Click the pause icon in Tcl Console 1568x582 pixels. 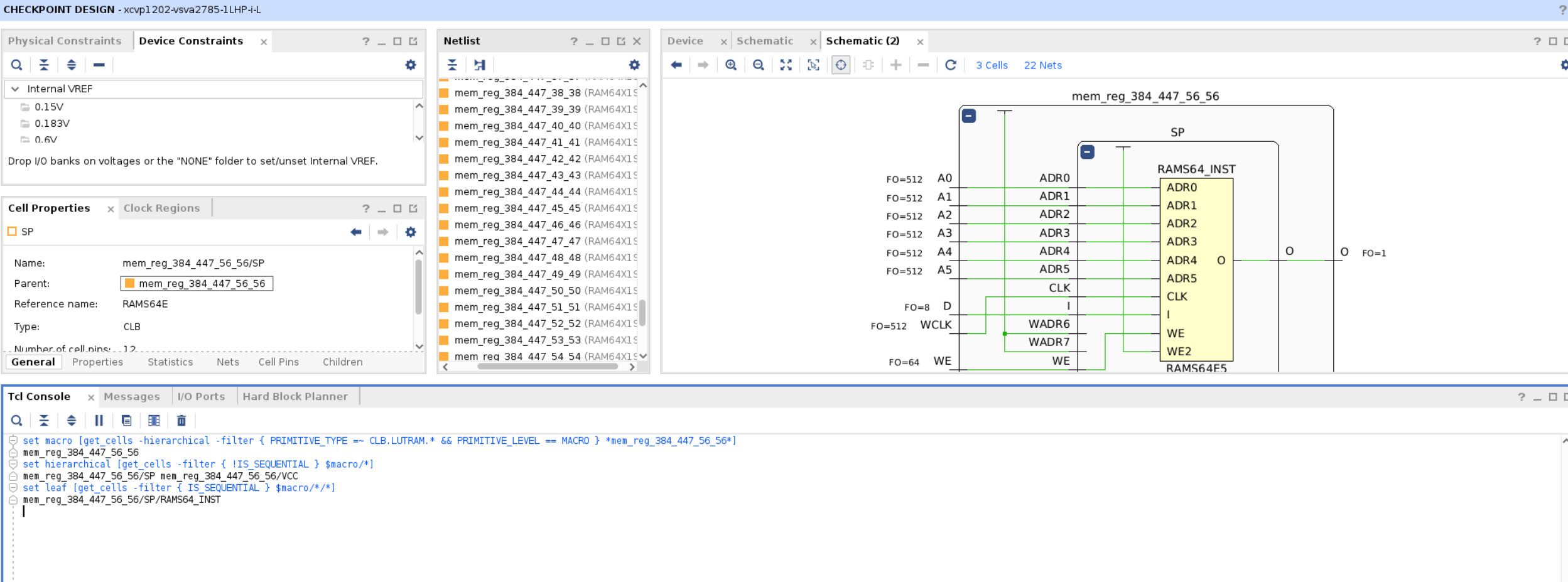click(99, 421)
